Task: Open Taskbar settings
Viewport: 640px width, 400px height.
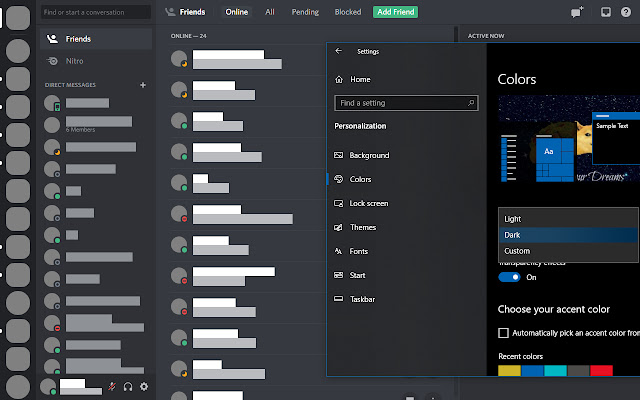Action: pos(354,299)
